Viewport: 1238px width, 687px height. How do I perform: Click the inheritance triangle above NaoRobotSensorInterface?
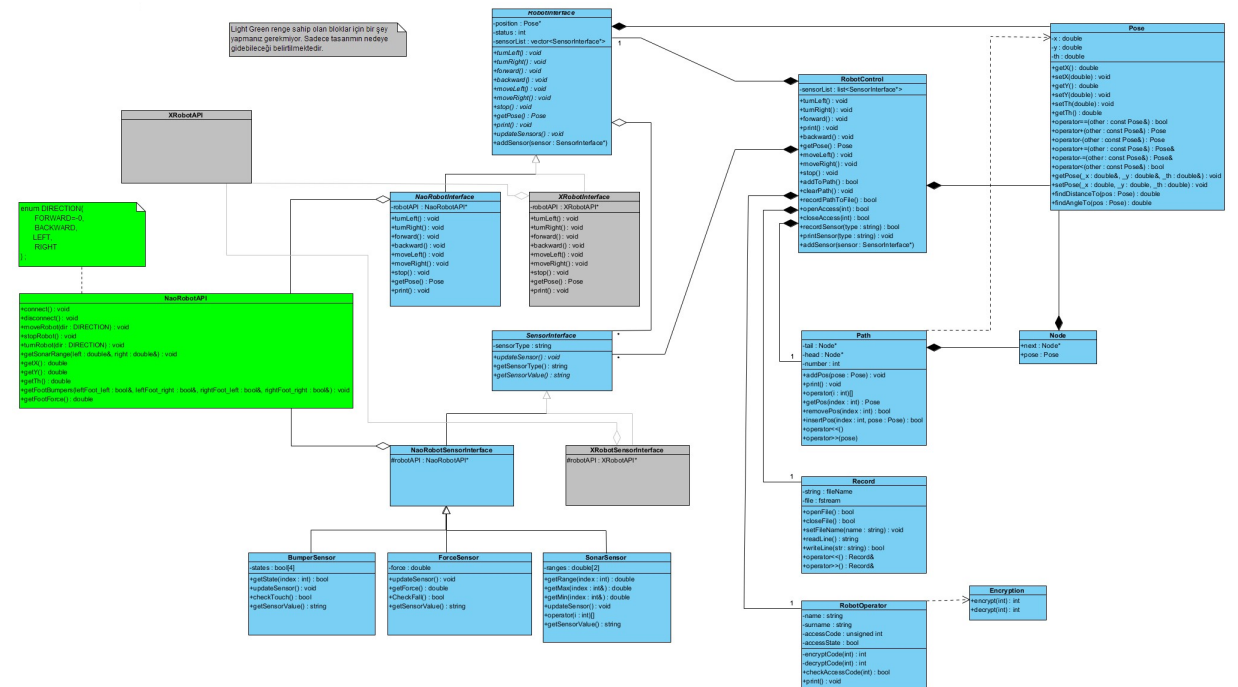[547, 396]
